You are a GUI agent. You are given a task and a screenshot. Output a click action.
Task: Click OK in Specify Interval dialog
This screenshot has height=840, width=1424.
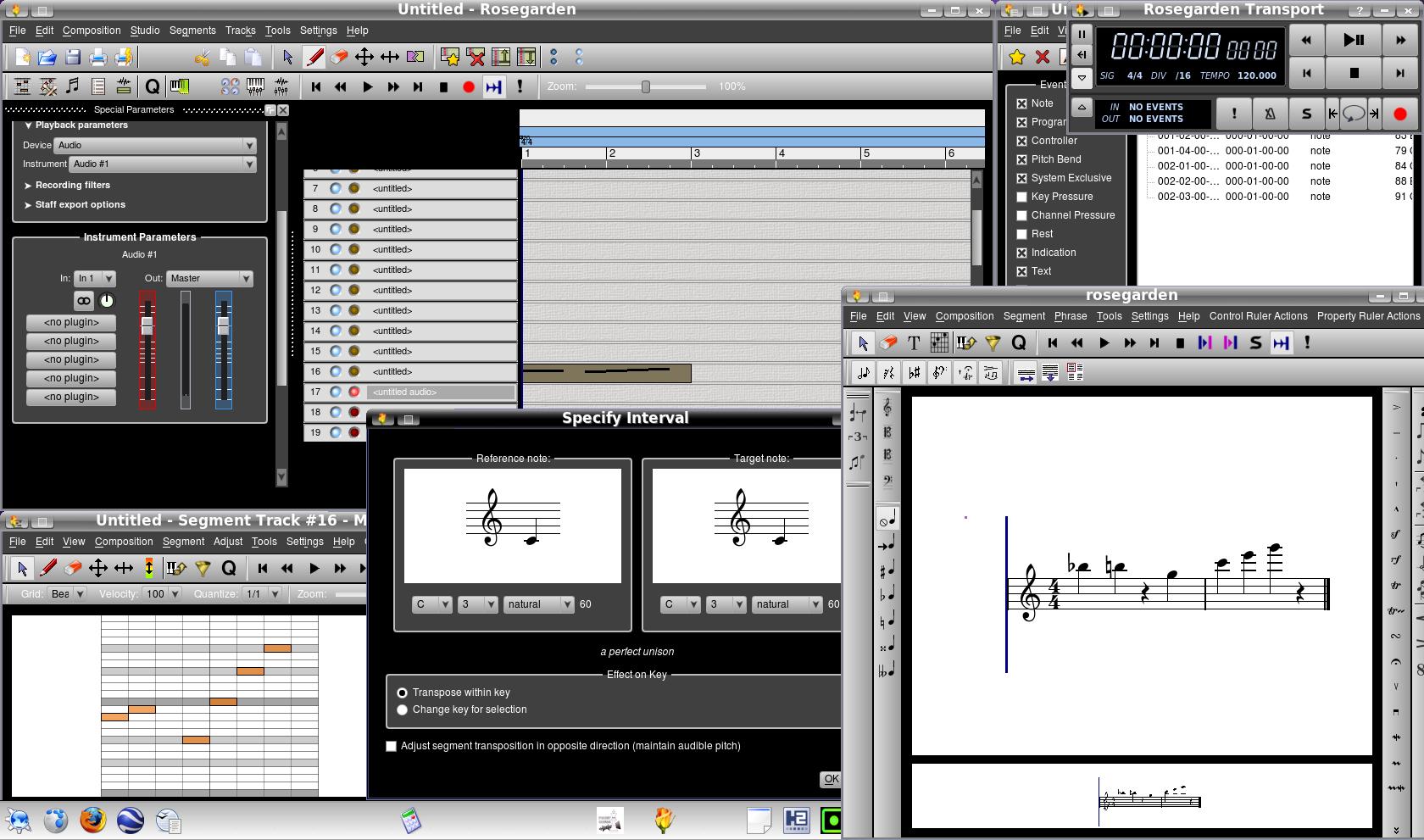point(831,779)
